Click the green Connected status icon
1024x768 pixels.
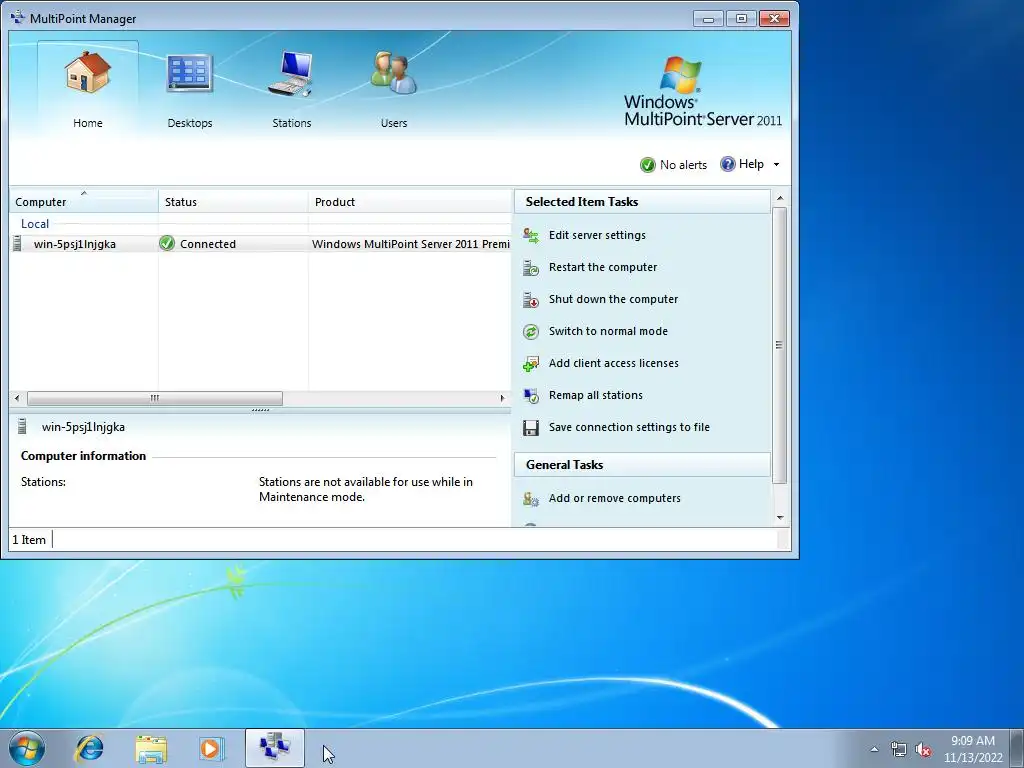pos(167,244)
